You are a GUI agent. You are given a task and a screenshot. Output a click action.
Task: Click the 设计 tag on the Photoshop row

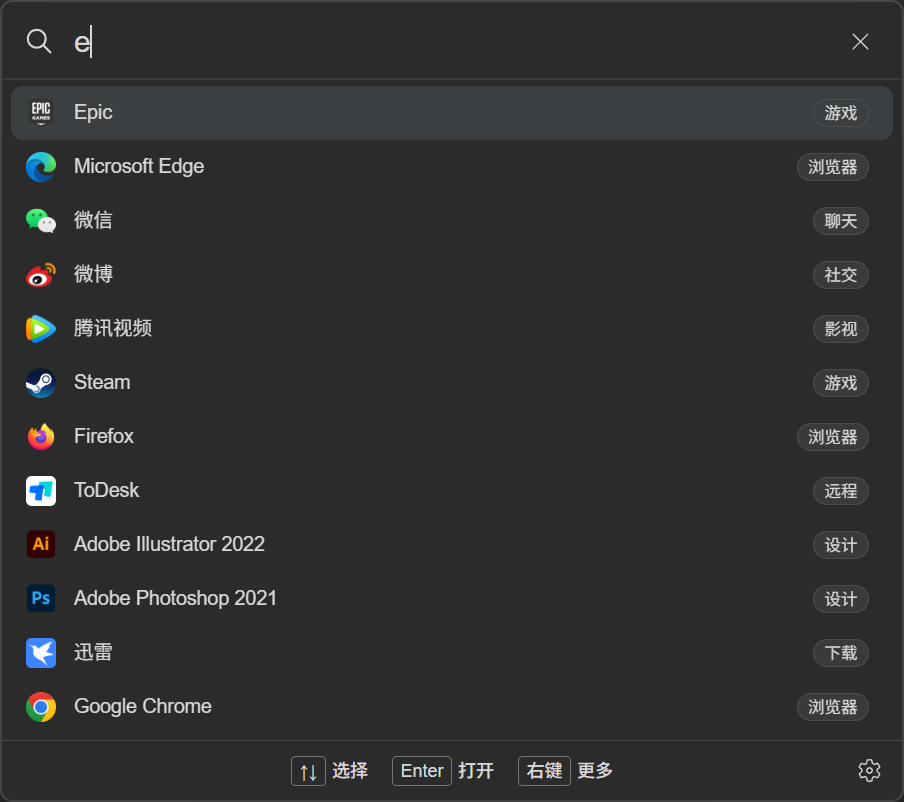841,599
